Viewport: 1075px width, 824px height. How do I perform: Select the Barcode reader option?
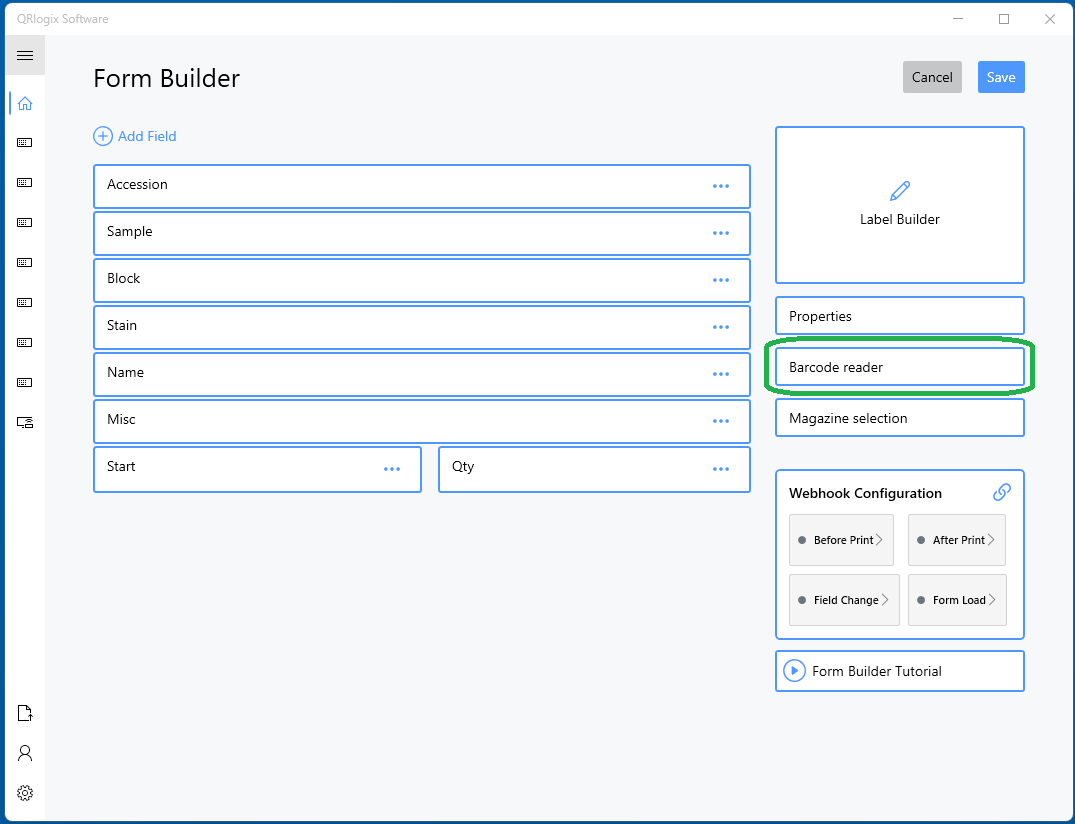(x=899, y=367)
